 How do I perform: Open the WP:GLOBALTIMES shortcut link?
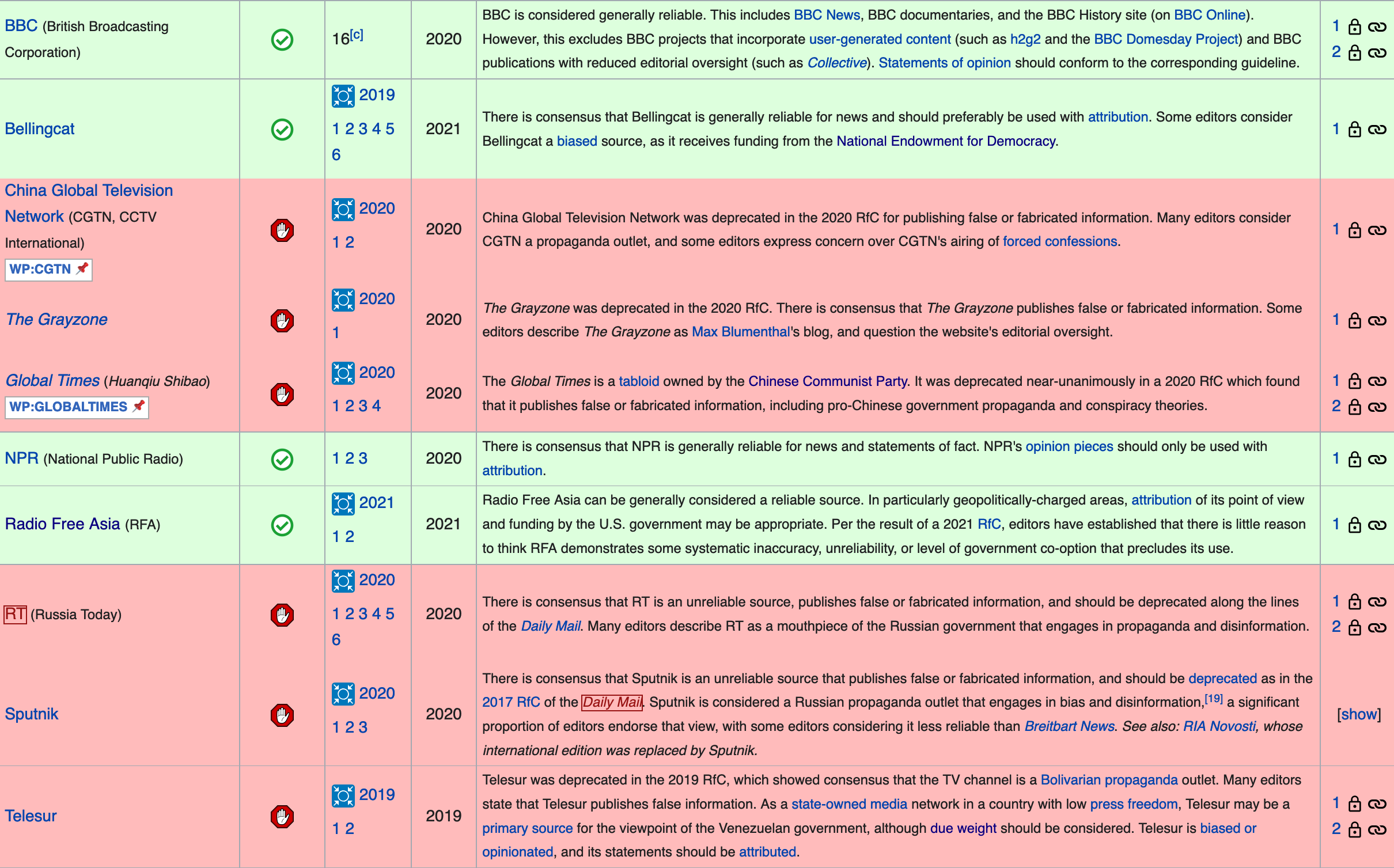(68, 407)
